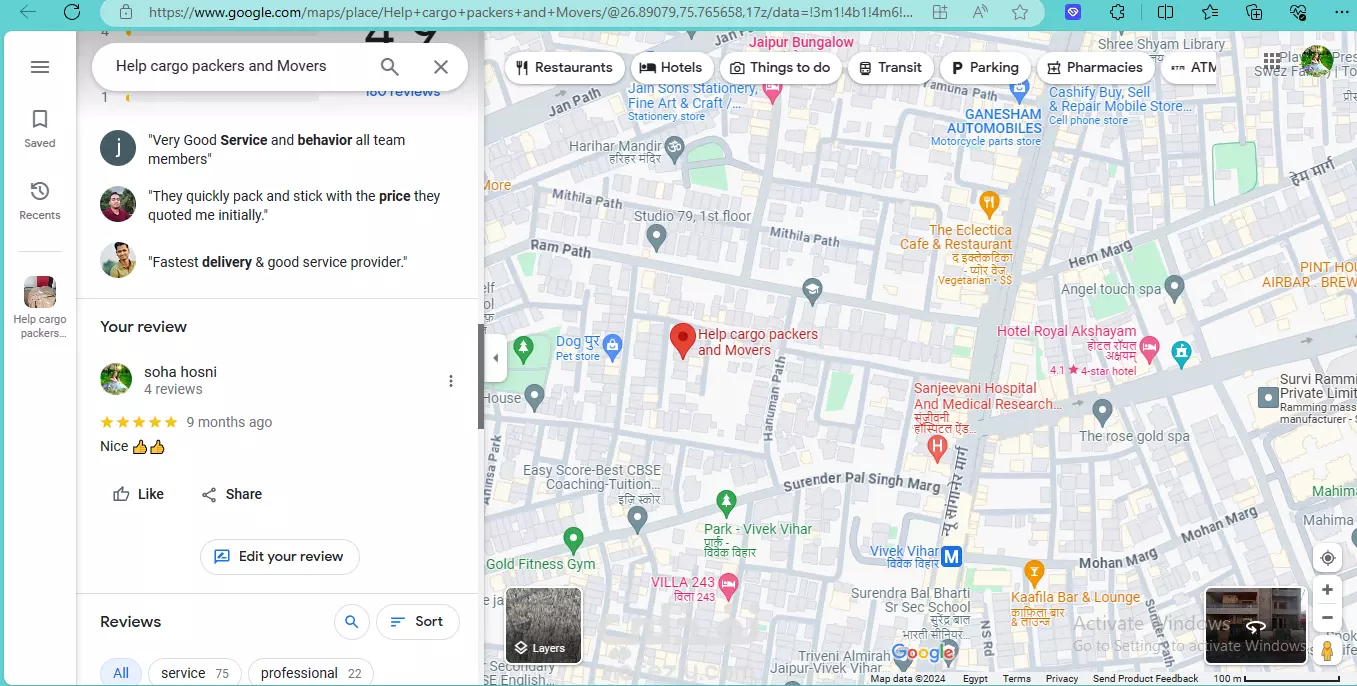Open browser split screen icon
1357x686 pixels.
pyautogui.click(x=1165, y=13)
